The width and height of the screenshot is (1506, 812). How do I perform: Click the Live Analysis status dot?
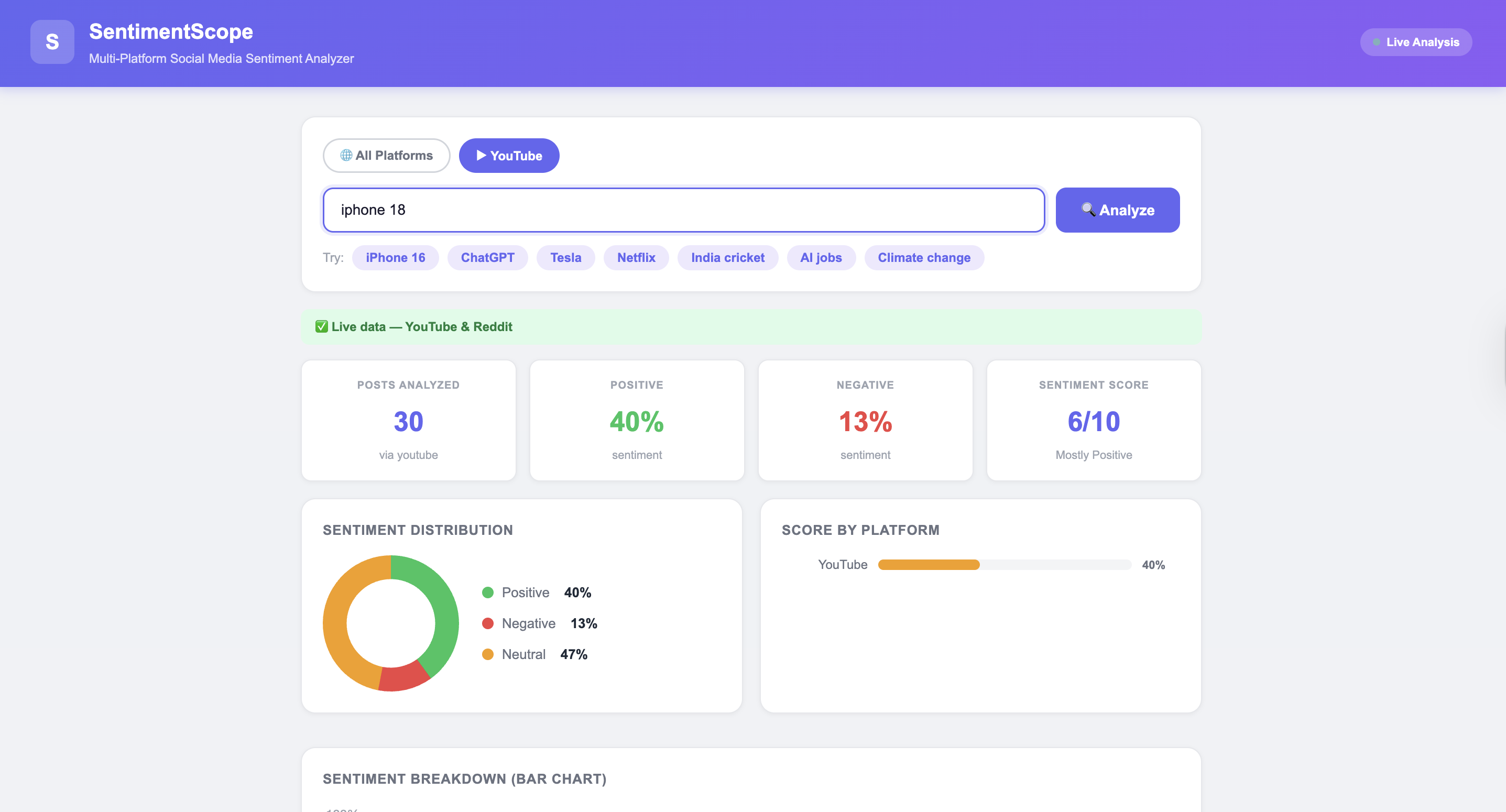point(1377,42)
